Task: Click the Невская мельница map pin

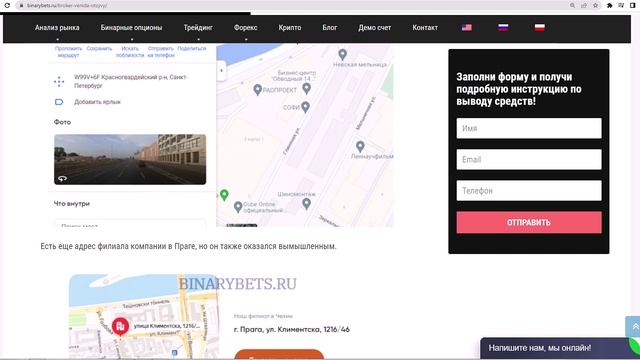Action: (342, 54)
